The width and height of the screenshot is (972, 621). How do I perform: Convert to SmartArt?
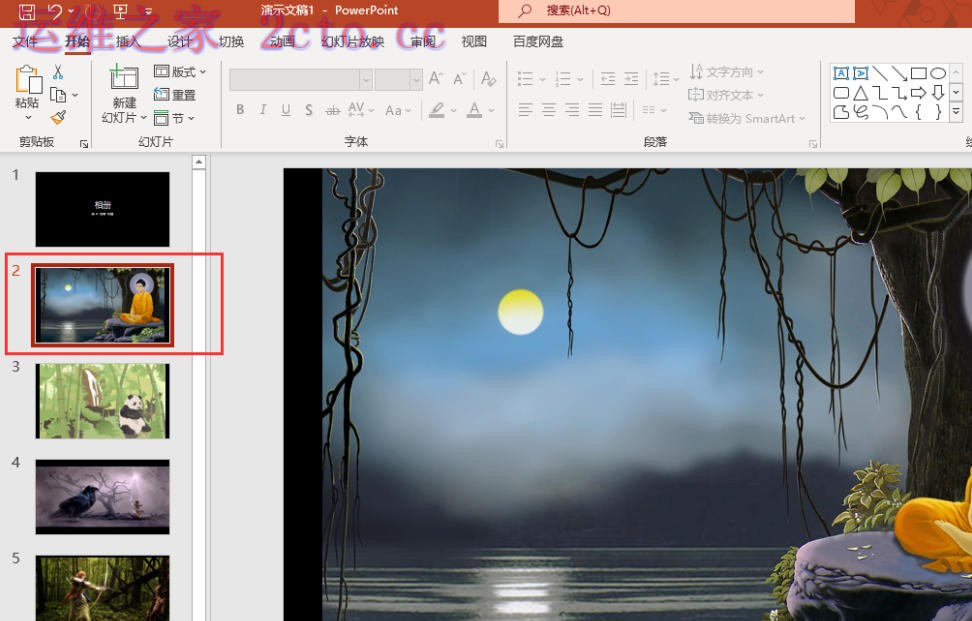[x=746, y=118]
